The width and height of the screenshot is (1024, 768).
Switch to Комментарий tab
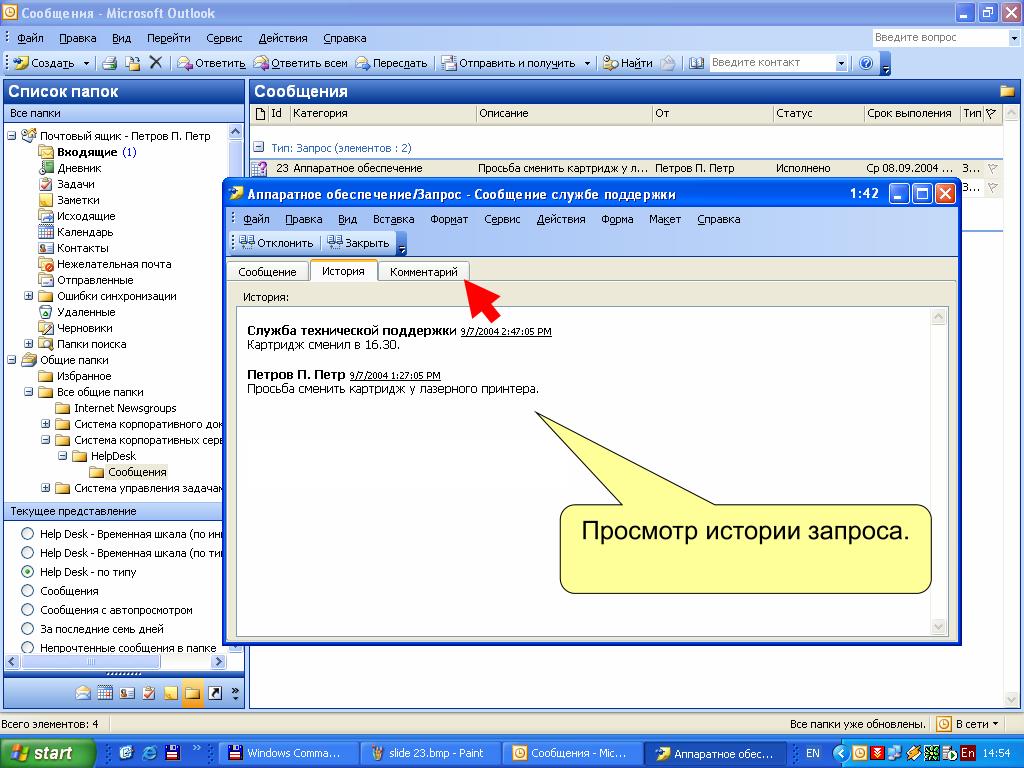(423, 272)
